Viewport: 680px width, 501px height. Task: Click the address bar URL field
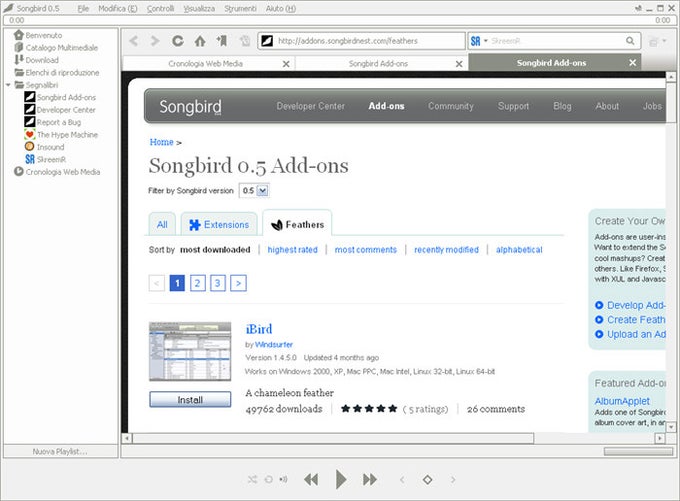[x=361, y=41]
